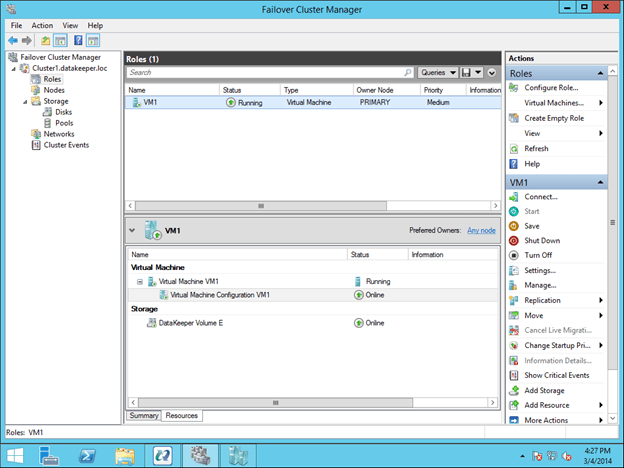
Task: Collapse the VM1 details panel chevron
Action: pos(133,231)
